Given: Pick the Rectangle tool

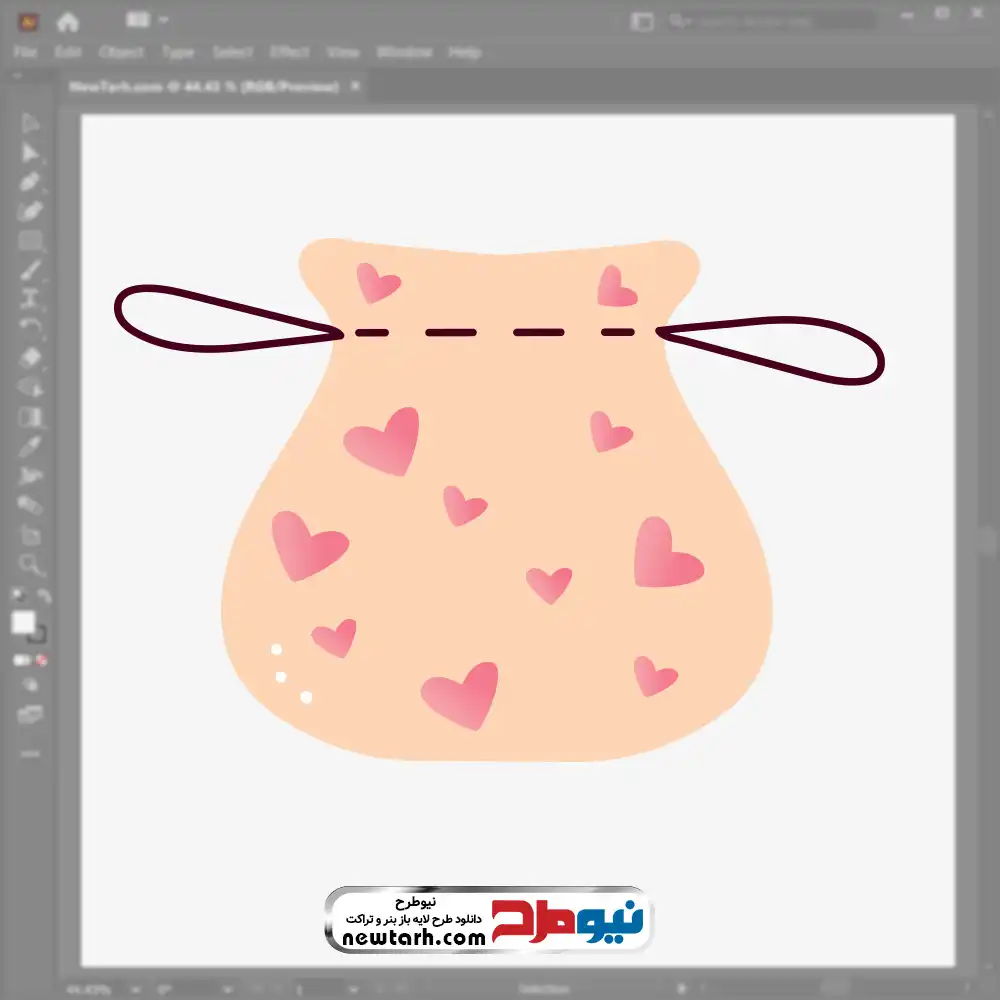Looking at the screenshot, I should coord(30,240).
